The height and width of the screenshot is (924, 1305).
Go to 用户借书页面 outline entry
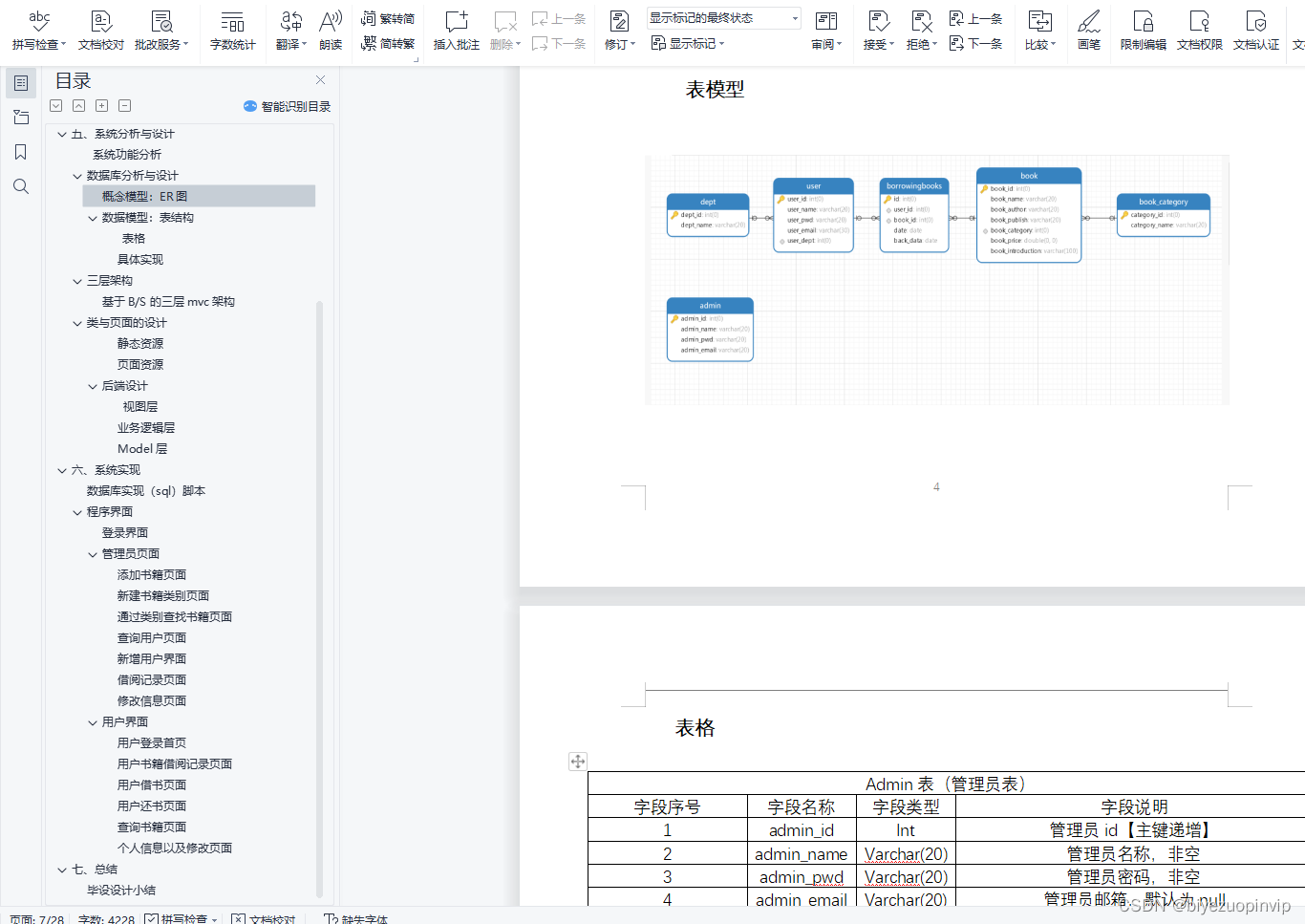tap(152, 785)
